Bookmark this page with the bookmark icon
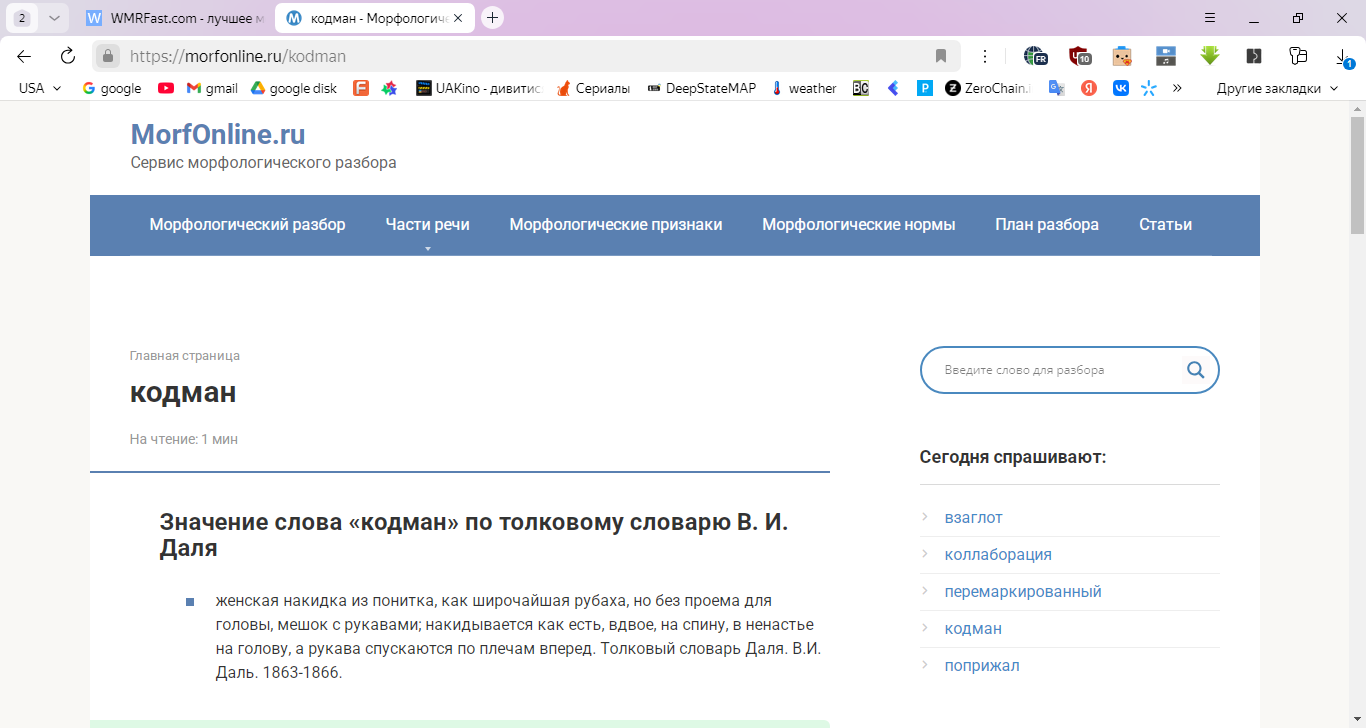Screen dimensions: 1366x728 (940, 56)
